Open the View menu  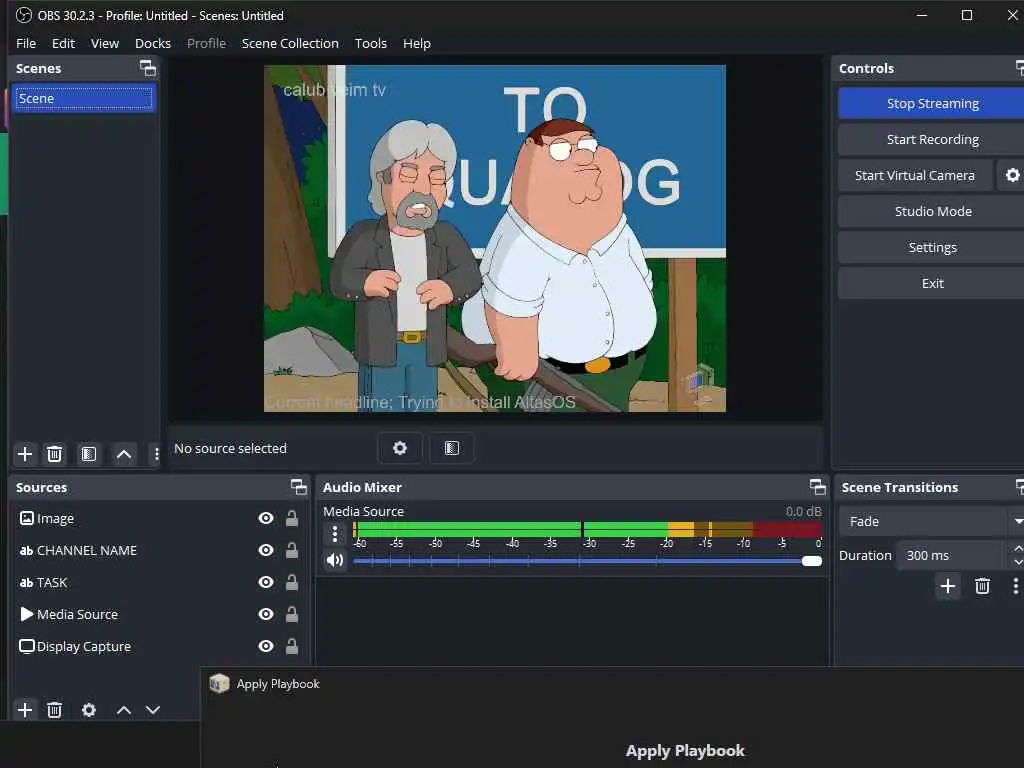104,43
